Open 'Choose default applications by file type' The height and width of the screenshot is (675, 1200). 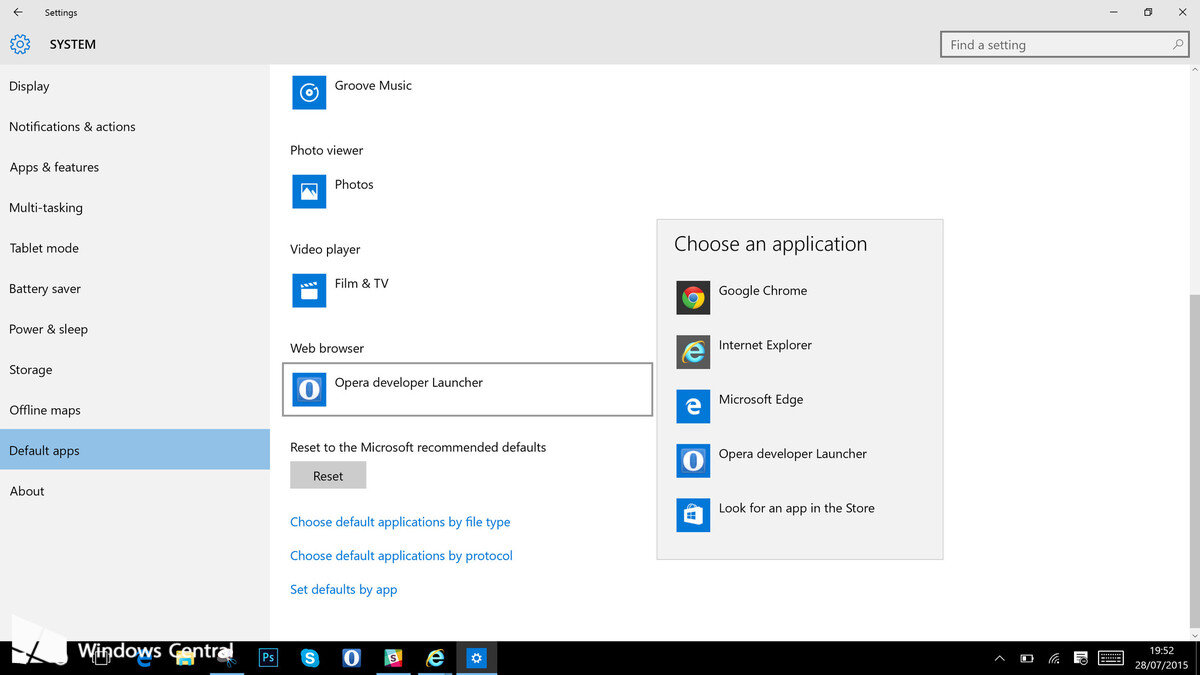(400, 521)
